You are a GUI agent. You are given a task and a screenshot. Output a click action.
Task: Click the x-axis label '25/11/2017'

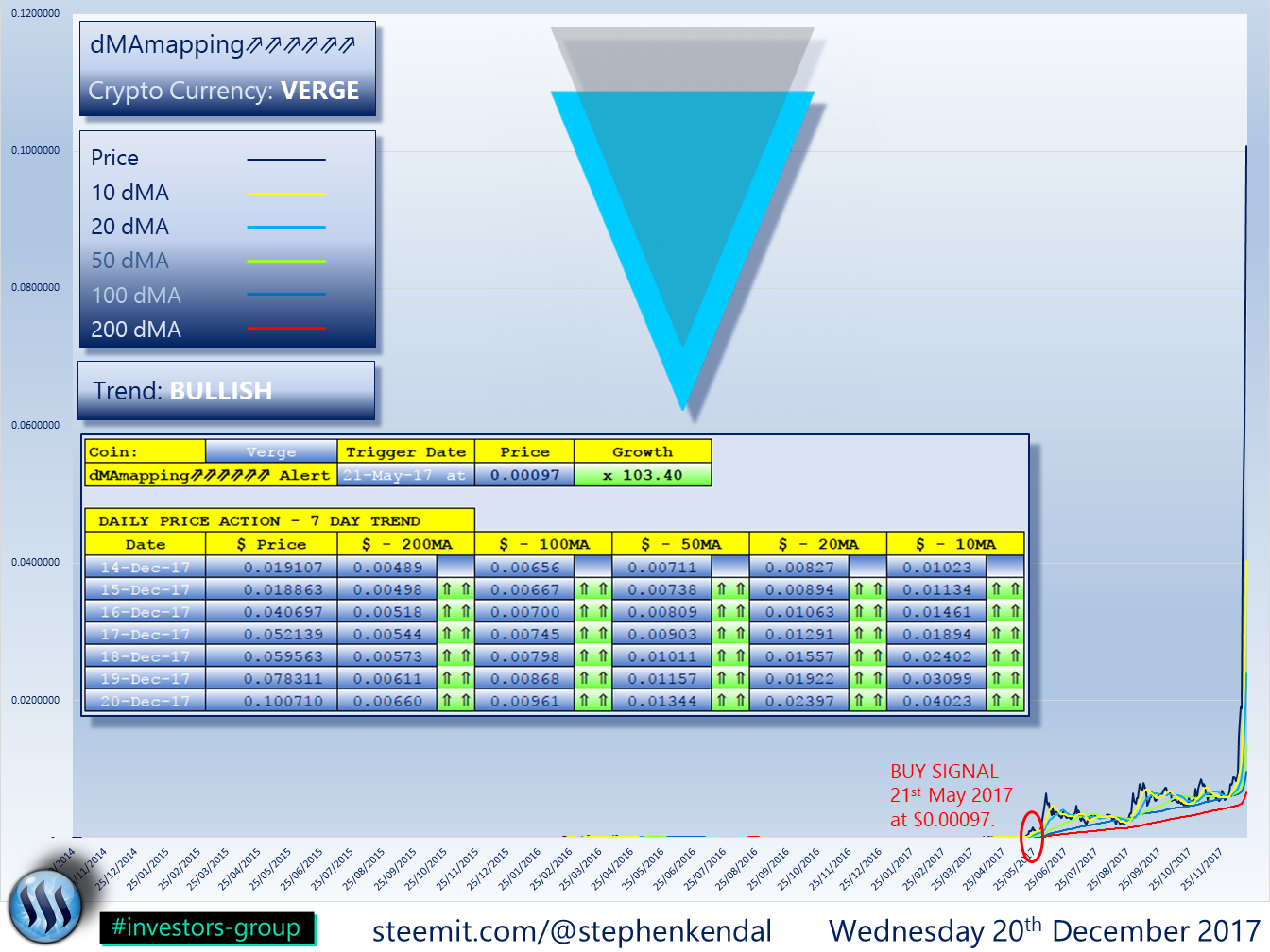[1203, 868]
